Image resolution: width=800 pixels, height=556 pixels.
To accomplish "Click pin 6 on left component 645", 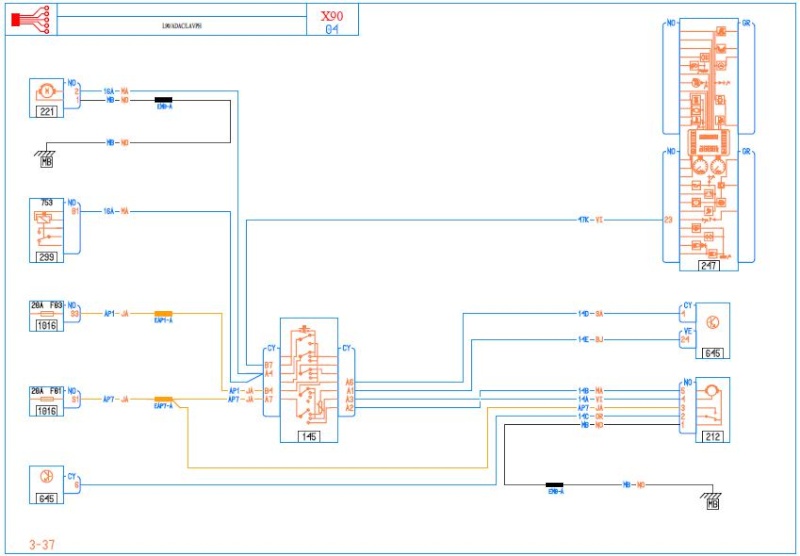I will [77, 485].
